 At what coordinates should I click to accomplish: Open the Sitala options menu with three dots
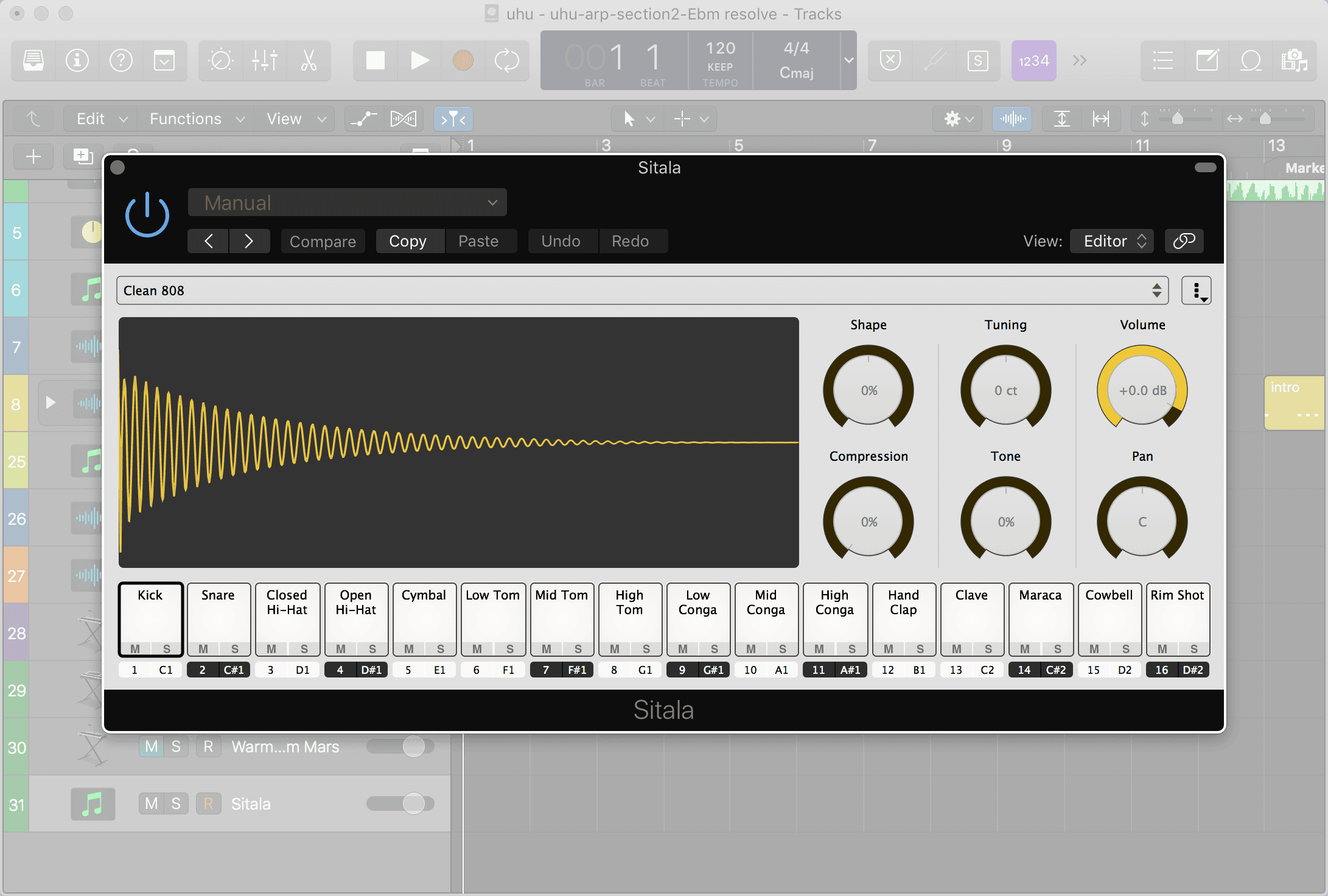point(1197,290)
